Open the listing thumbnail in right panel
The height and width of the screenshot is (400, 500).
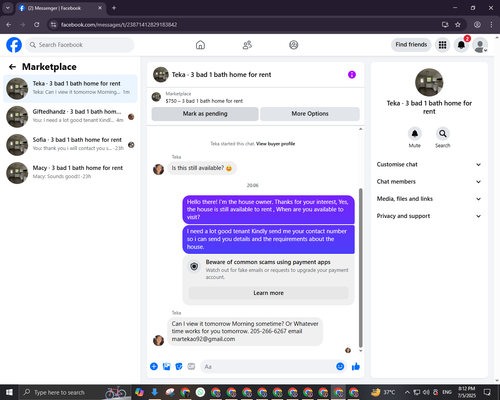click(x=429, y=82)
